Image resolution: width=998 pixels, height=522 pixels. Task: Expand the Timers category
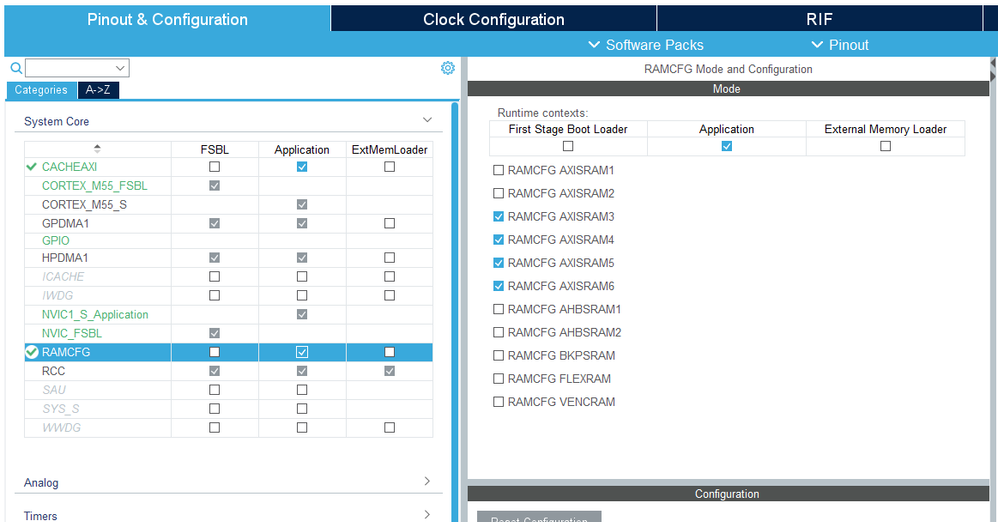tap(427, 514)
